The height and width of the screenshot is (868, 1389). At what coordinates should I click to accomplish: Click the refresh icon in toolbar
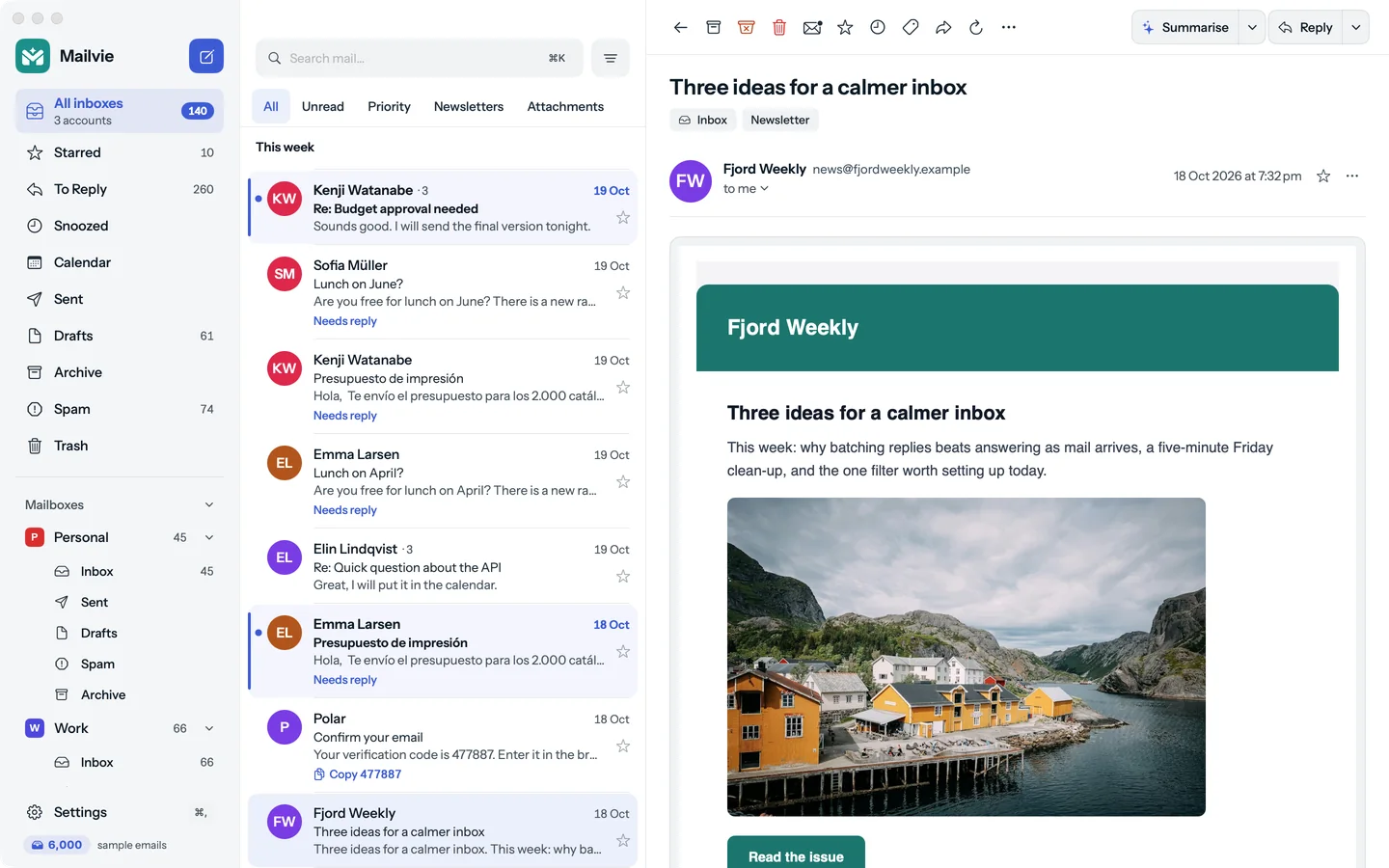976,27
